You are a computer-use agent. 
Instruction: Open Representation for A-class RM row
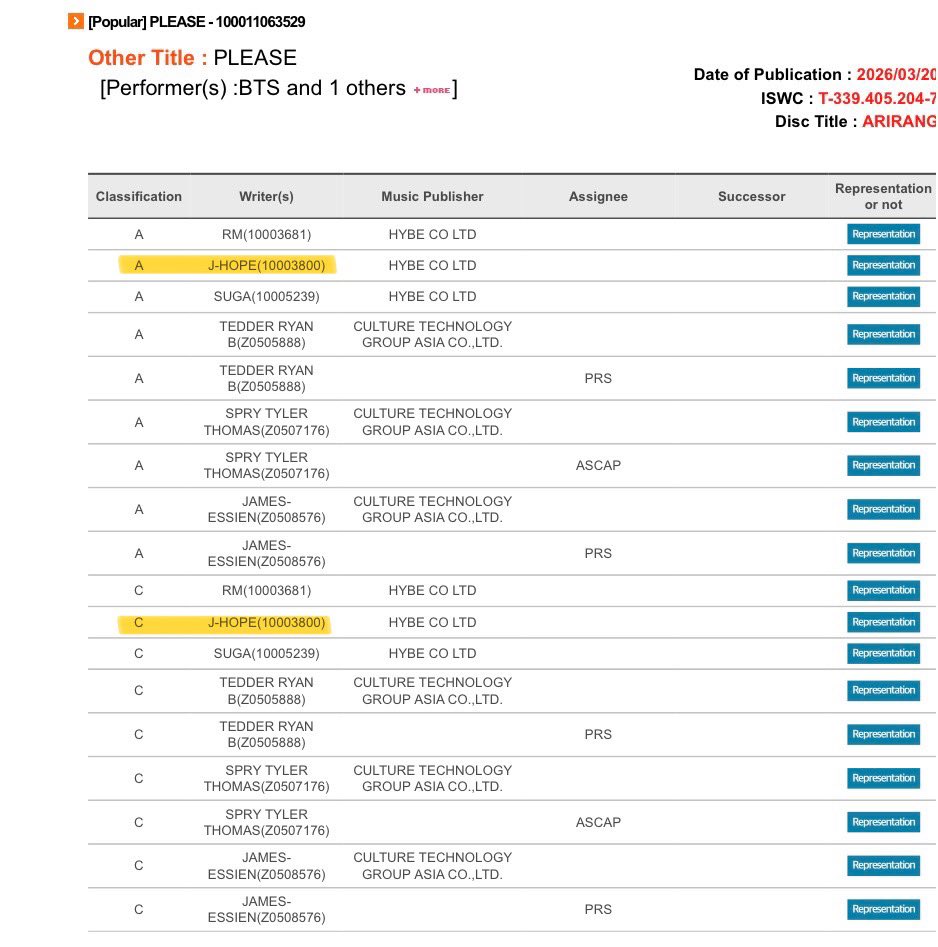click(x=883, y=234)
